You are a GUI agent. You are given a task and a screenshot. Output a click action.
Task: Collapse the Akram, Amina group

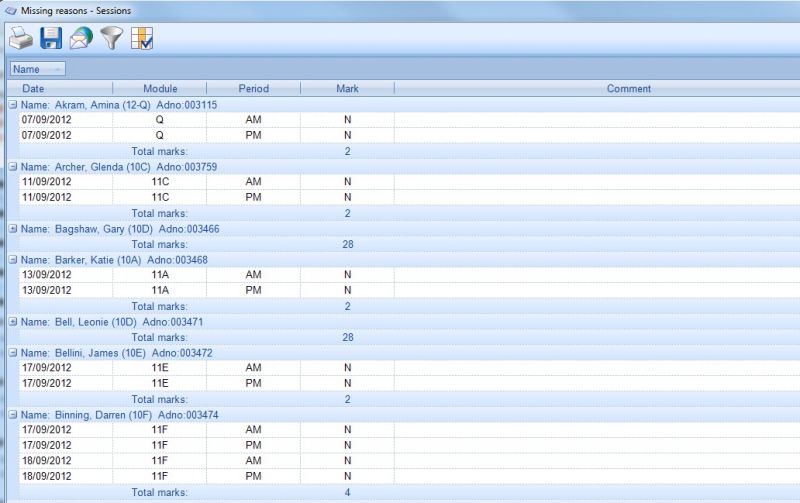pos(13,105)
